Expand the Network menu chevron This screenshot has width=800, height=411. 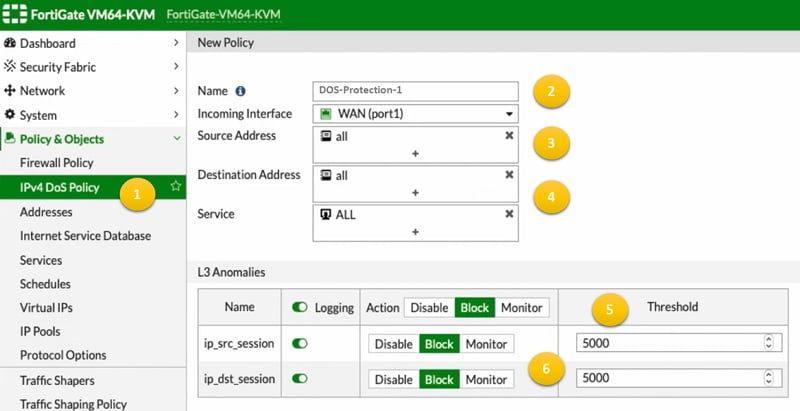[x=176, y=91]
